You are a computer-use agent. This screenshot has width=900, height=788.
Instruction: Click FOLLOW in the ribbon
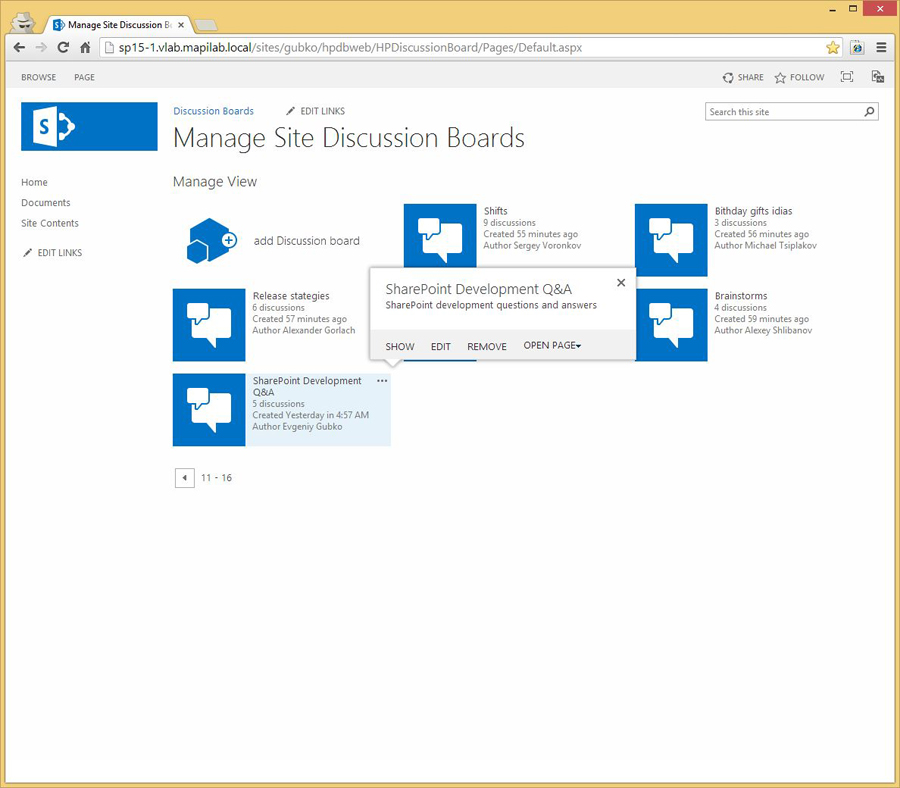[799, 77]
